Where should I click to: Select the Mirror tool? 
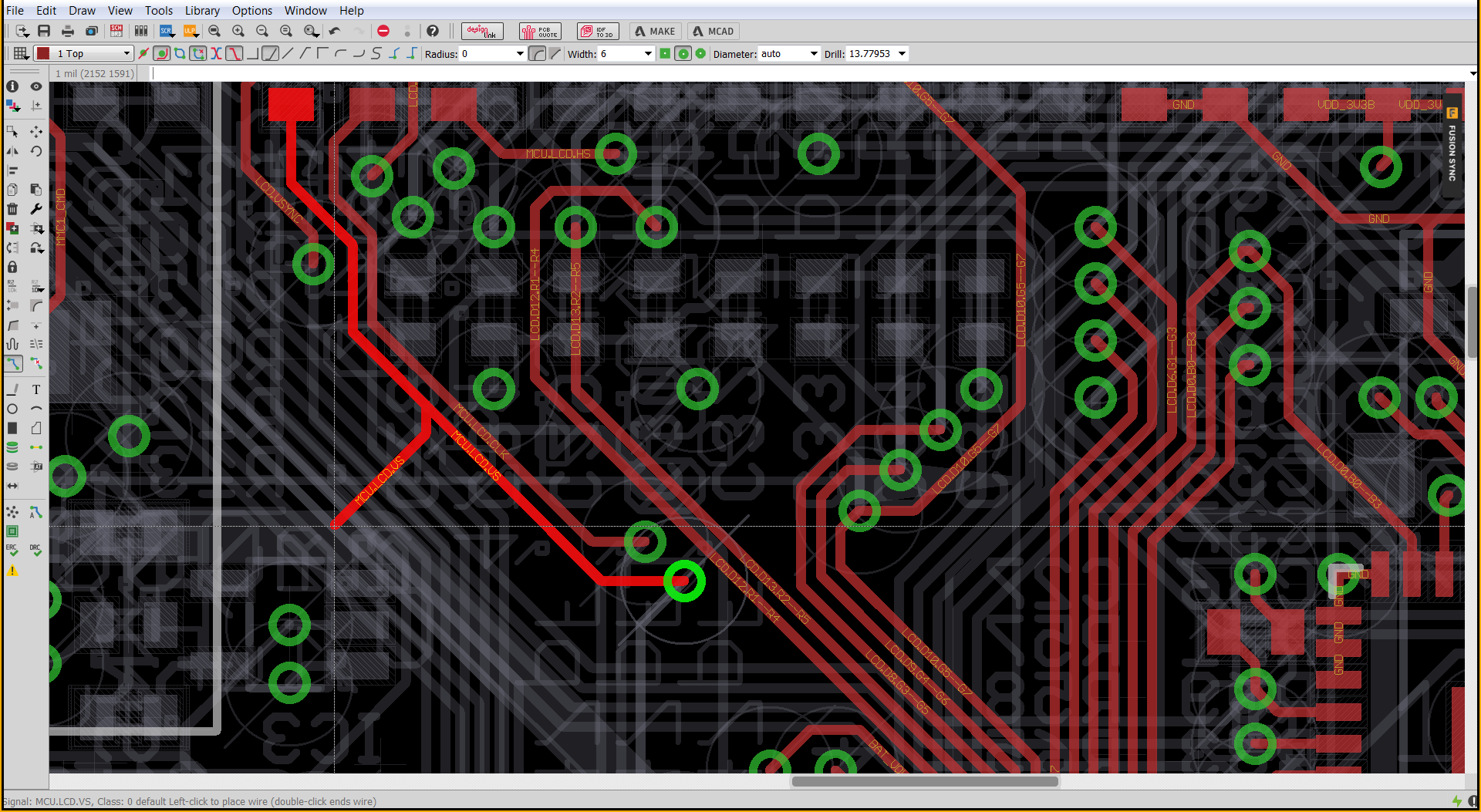12,151
